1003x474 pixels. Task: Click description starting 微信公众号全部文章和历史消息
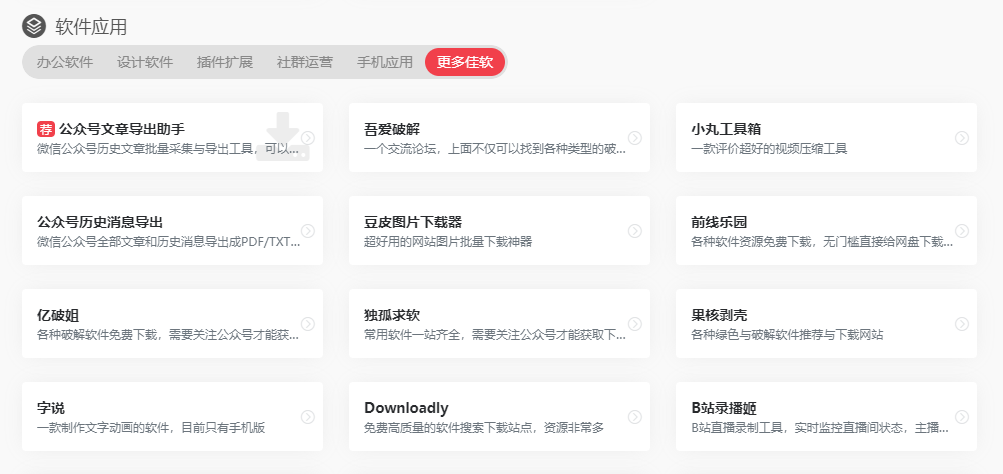[168, 242]
